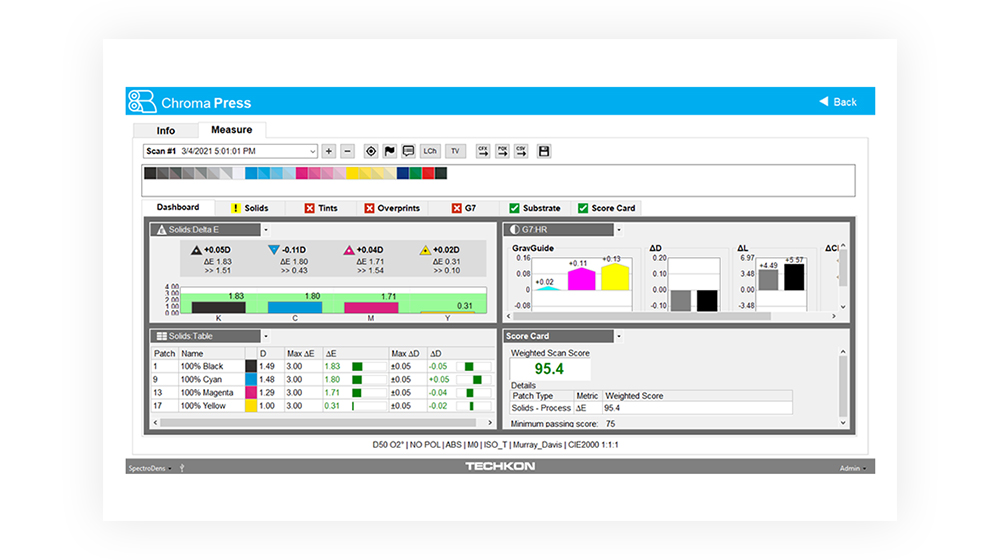Open the Solids:Table view dropdown
The height and width of the screenshot is (560, 1000).
(x=266, y=336)
